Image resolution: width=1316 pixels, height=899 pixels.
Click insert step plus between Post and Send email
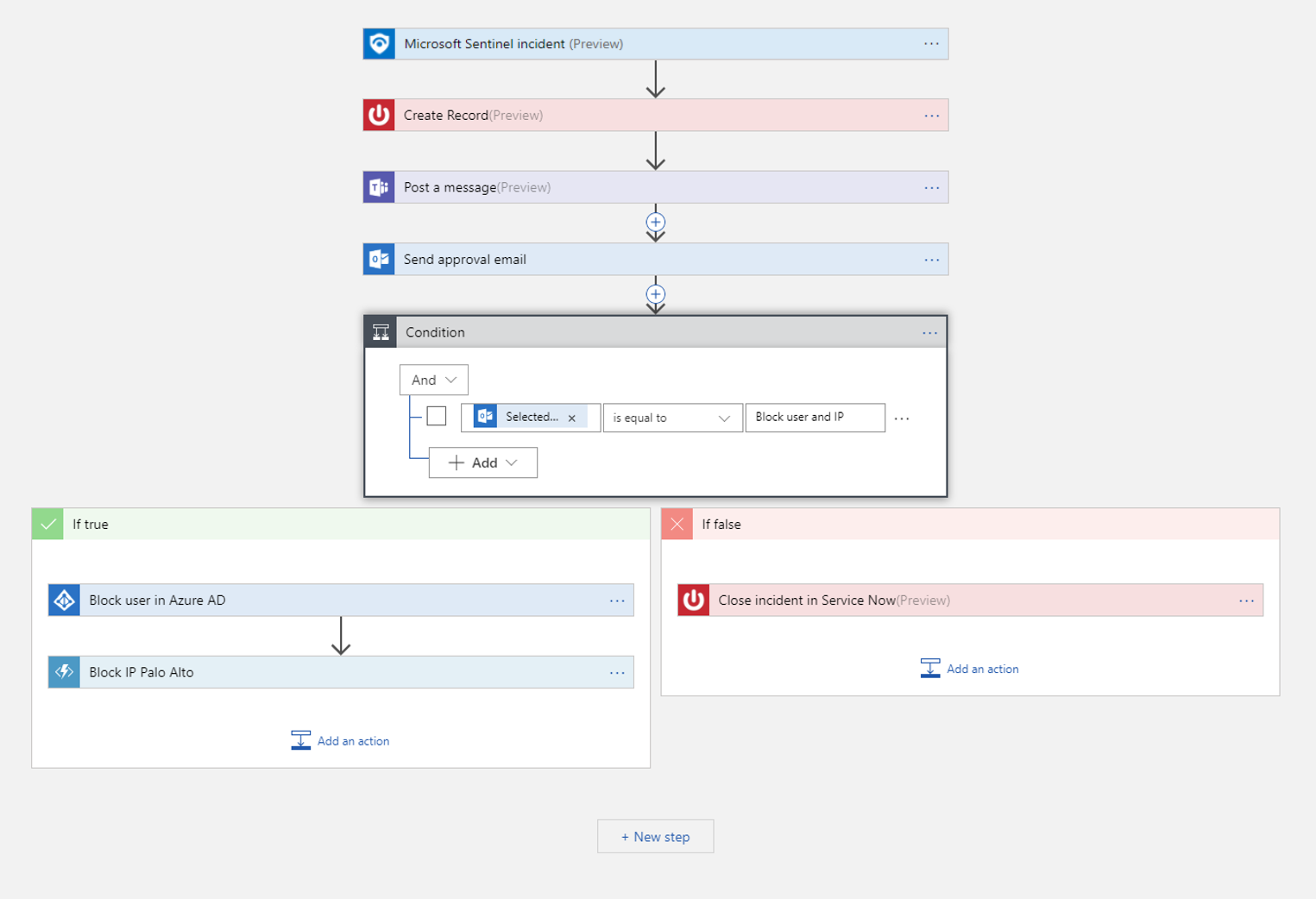656,223
